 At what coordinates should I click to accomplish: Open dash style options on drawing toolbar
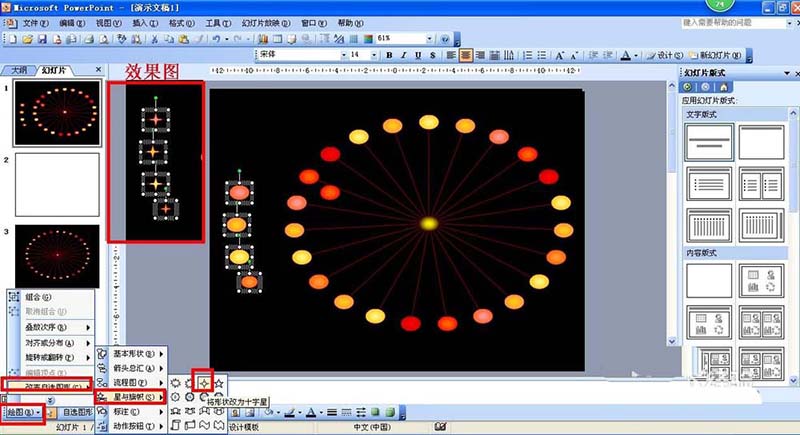[346, 412]
